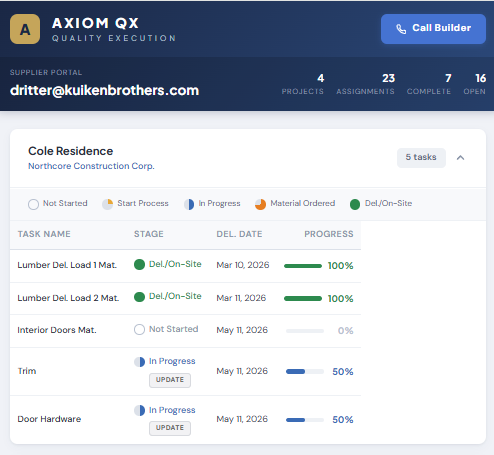Collapse the Cole Residence card with chevron
This screenshot has height=455, width=494.
click(460, 158)
